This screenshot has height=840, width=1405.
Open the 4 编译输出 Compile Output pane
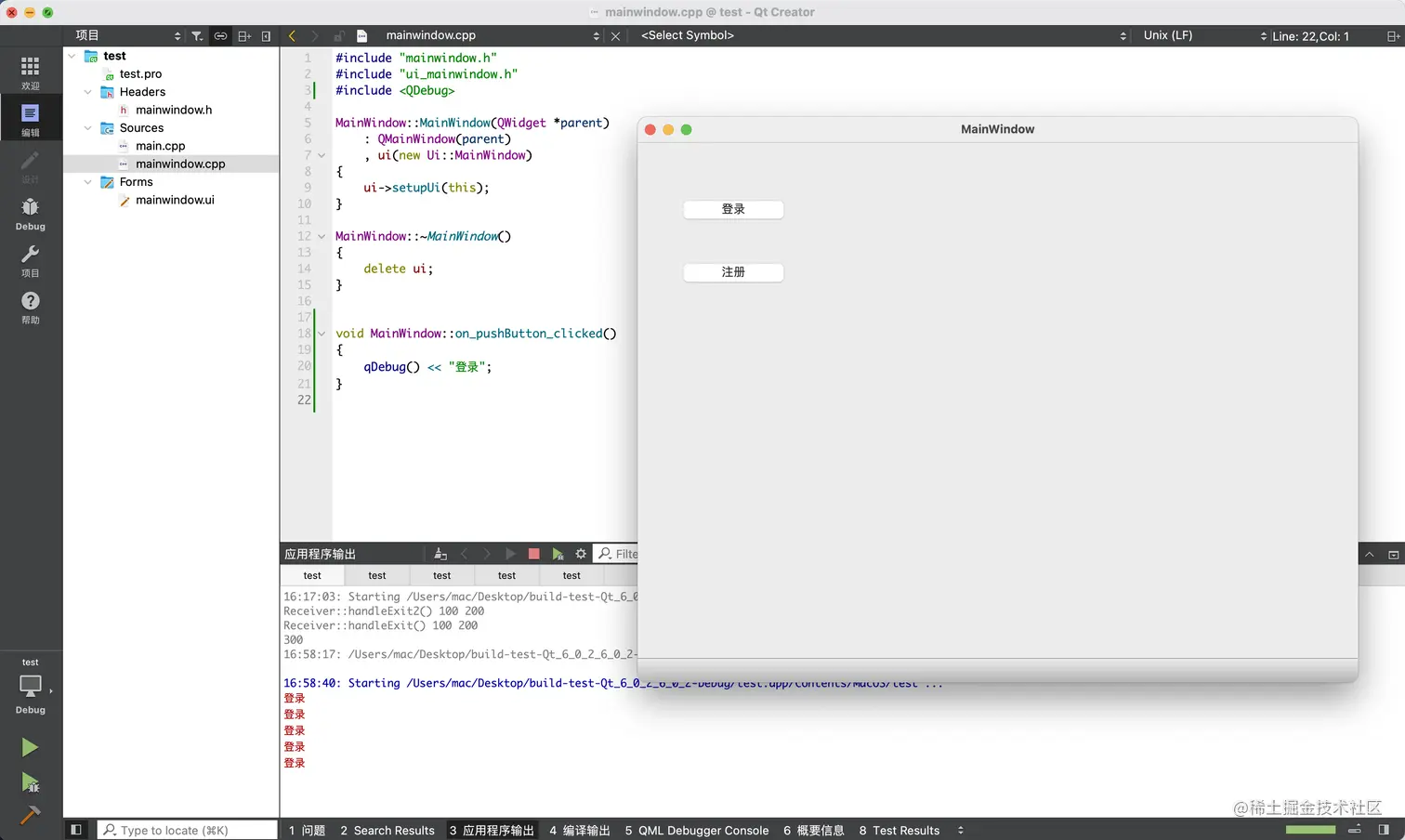(x=580, y=830)
